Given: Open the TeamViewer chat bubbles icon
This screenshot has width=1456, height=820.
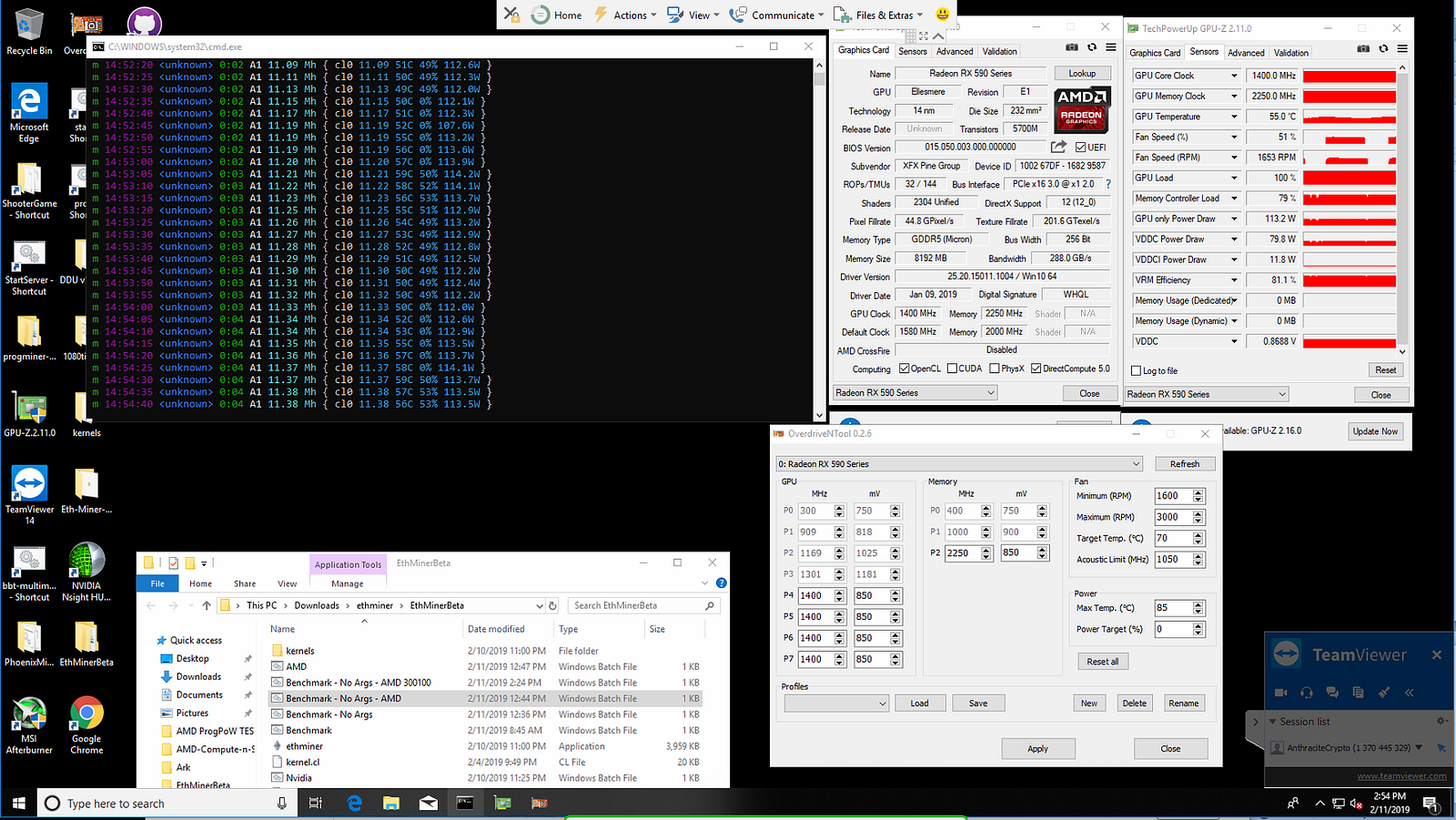Looking at the screenshot, I should (x=1332, y=693).
